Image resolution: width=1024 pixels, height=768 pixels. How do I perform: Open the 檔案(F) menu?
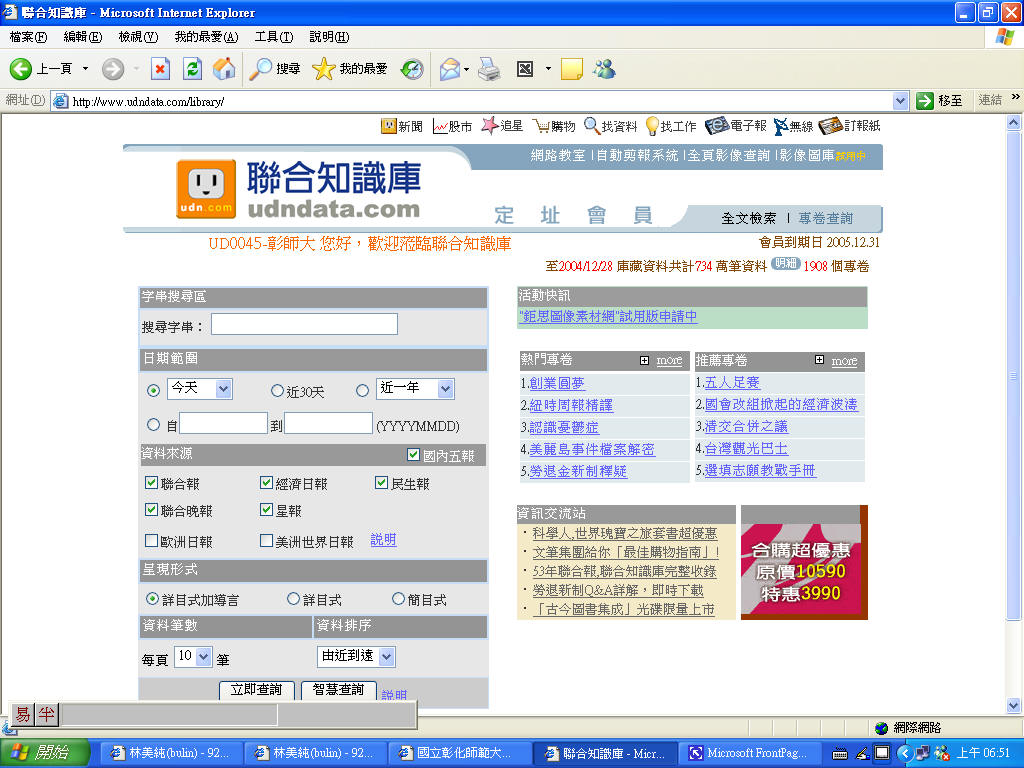click(28, 37)
